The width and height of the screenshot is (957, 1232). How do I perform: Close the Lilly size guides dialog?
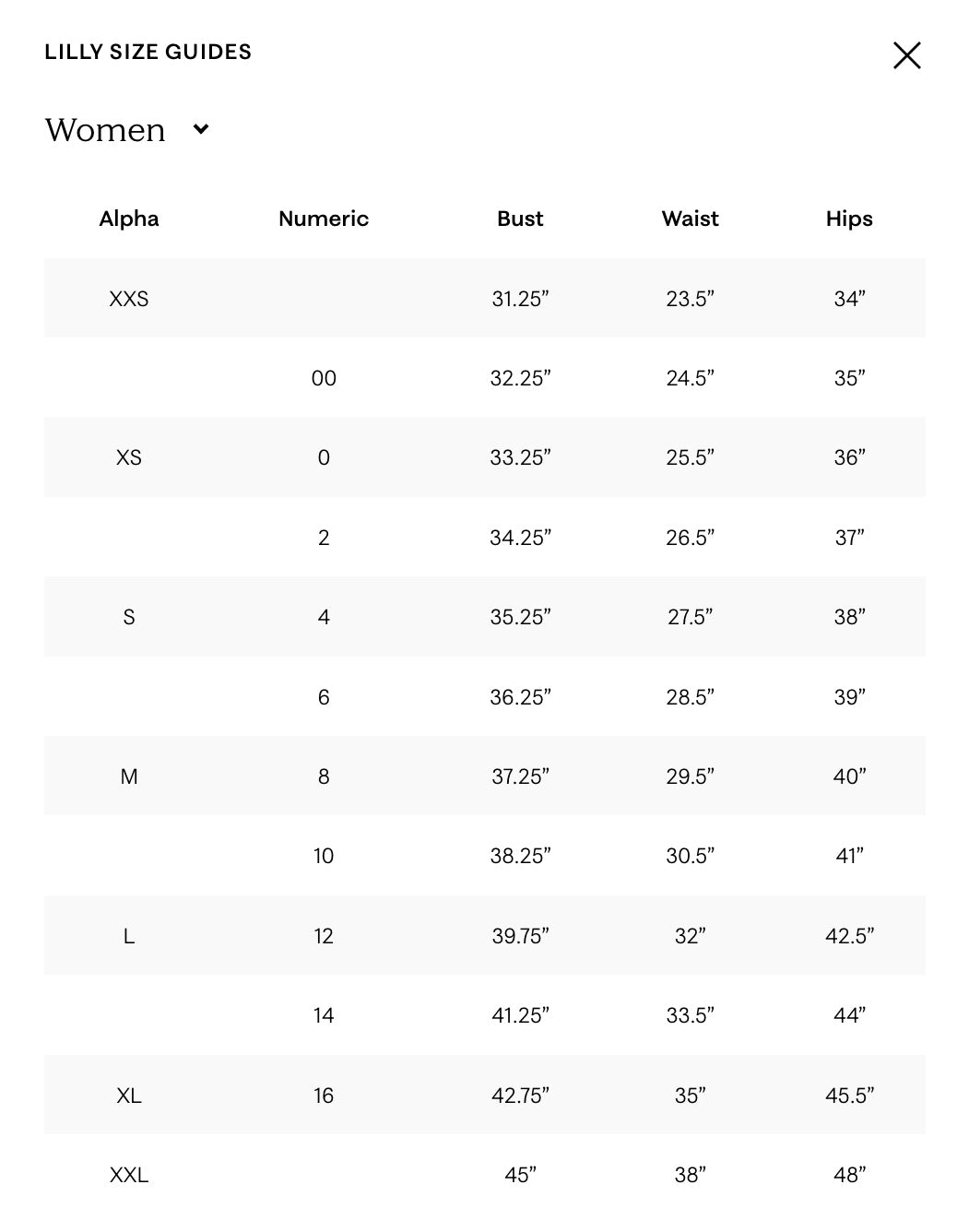pos(906,55)
